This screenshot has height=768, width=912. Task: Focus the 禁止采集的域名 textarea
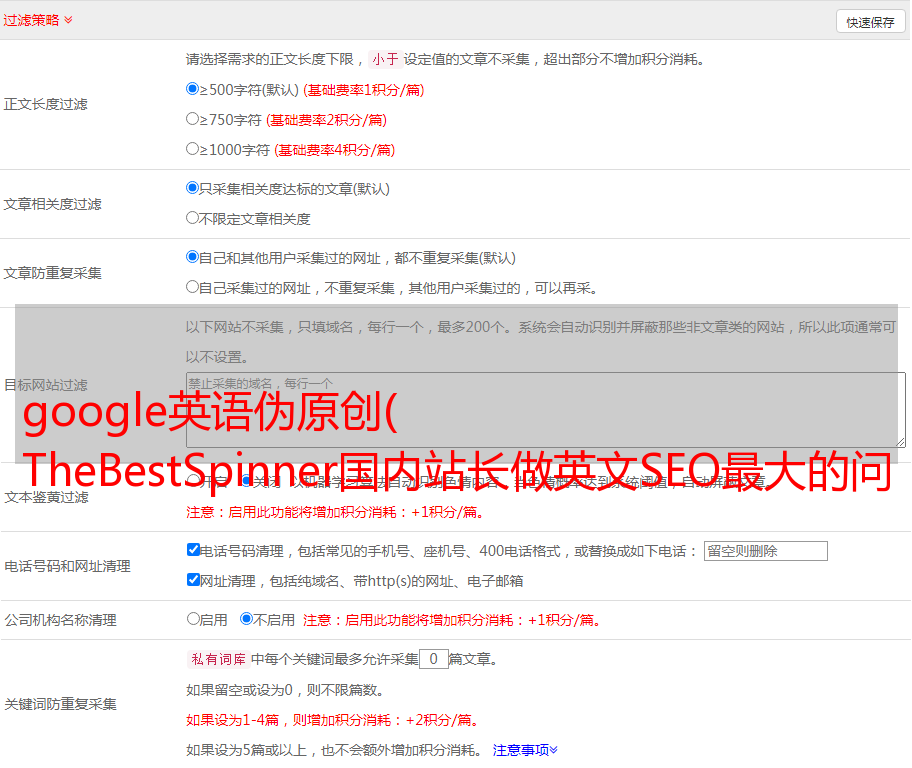tap(546, 410)
